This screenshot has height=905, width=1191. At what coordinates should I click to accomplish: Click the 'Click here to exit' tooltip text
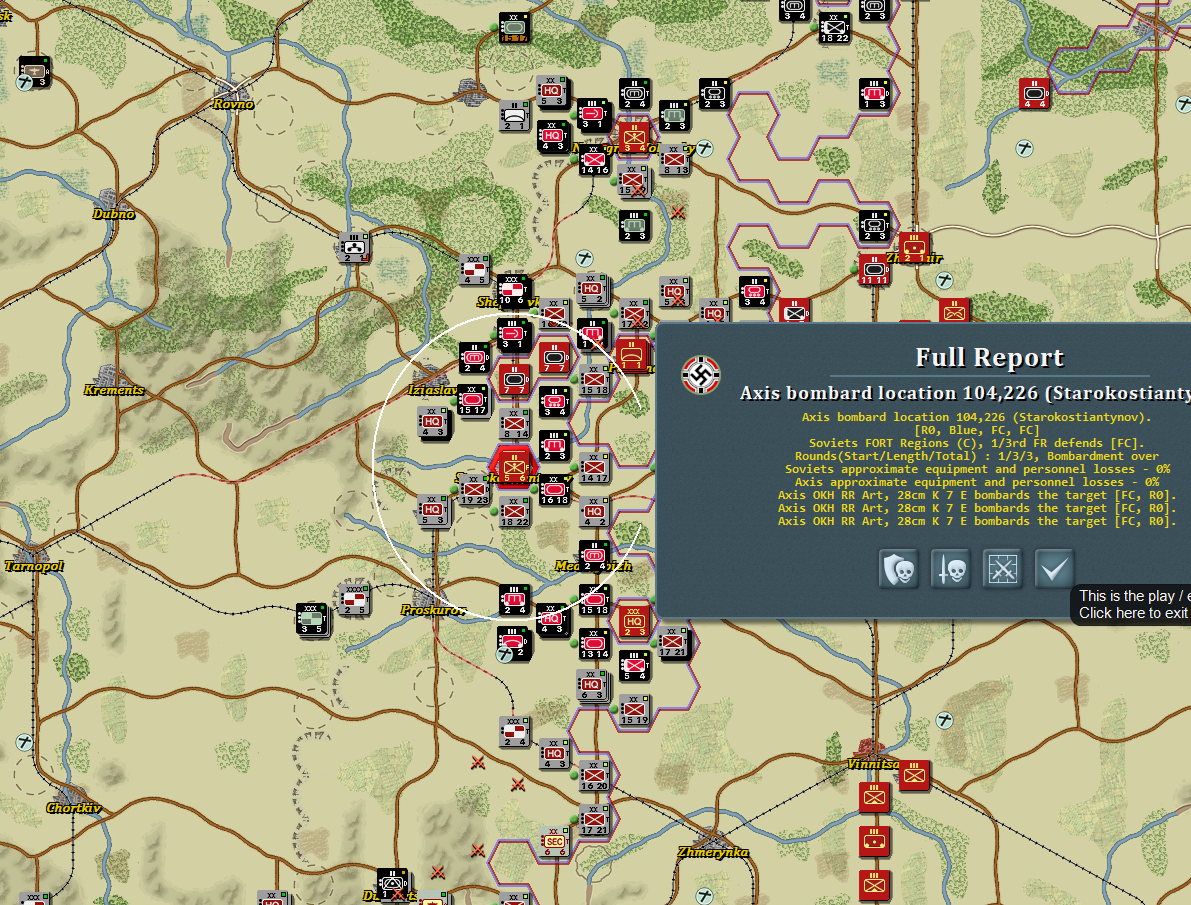pos(1133,613)
